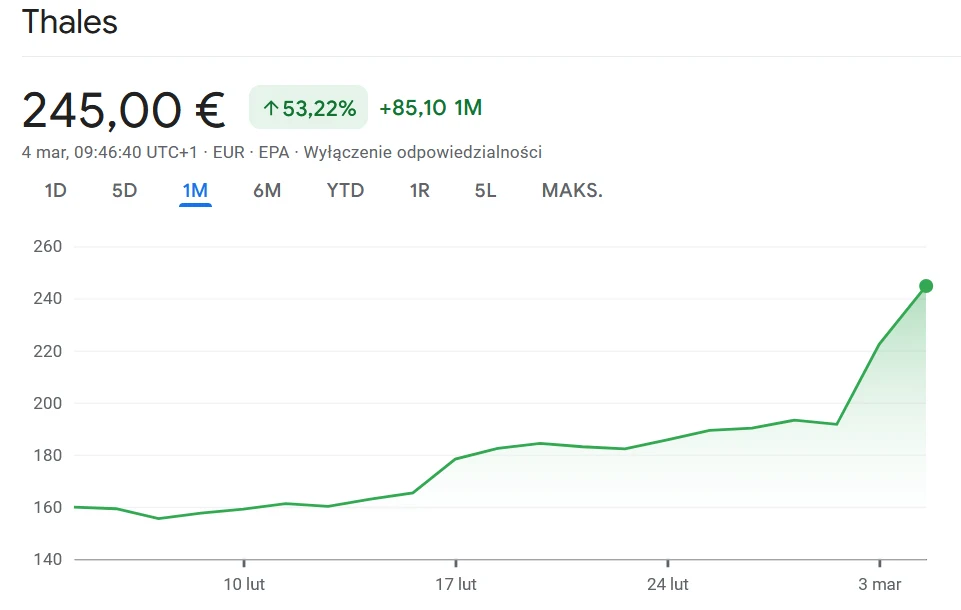Viewport: 961px width, 610px height.
Task: Open the 1R yearly chart
Action: [419, 190]
